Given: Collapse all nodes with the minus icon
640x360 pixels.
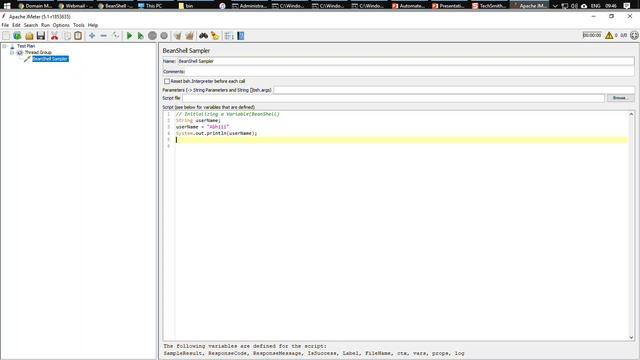Looking at the screenshot, I should tap(103, 36).
